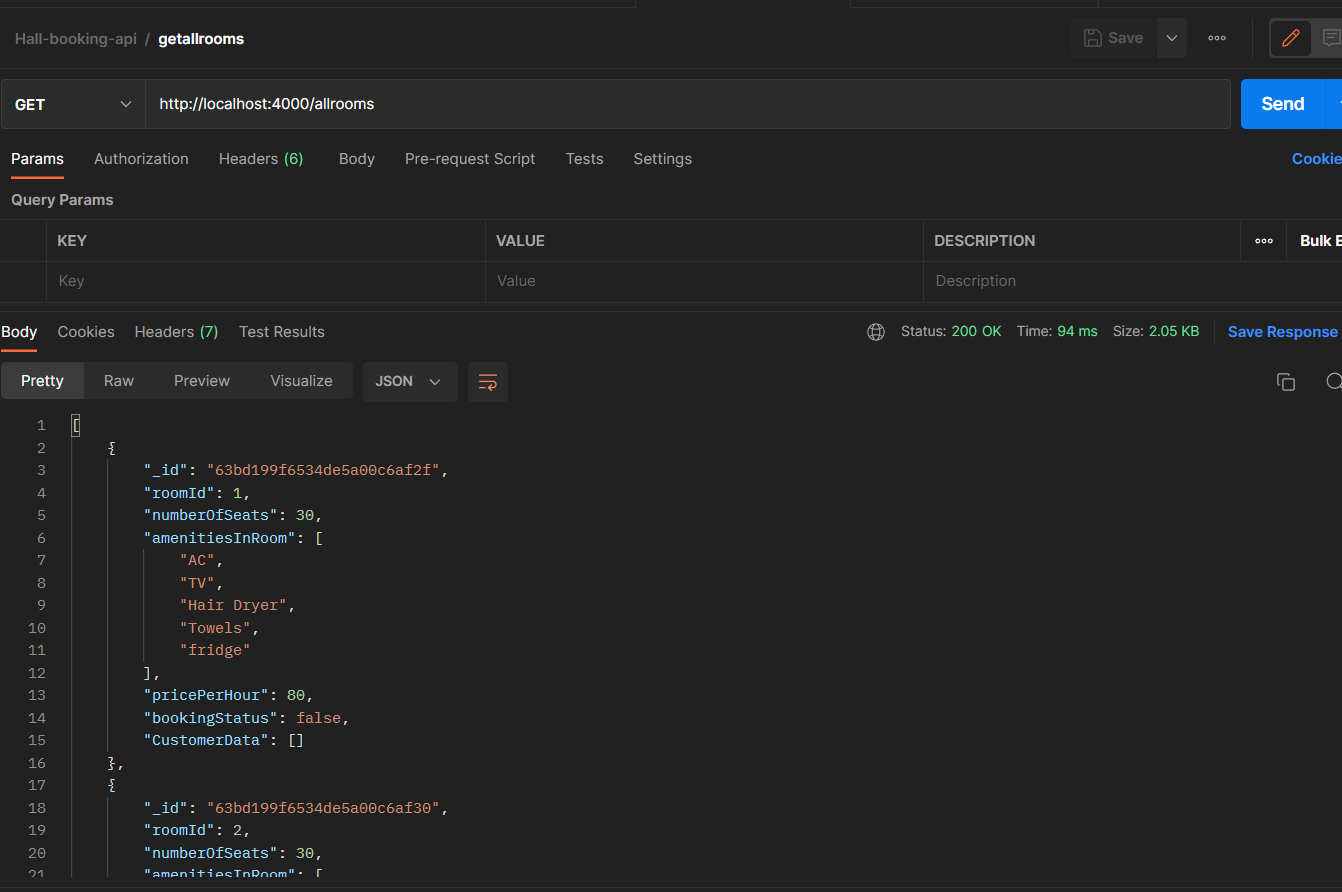Save the API response

(1283, 331)
